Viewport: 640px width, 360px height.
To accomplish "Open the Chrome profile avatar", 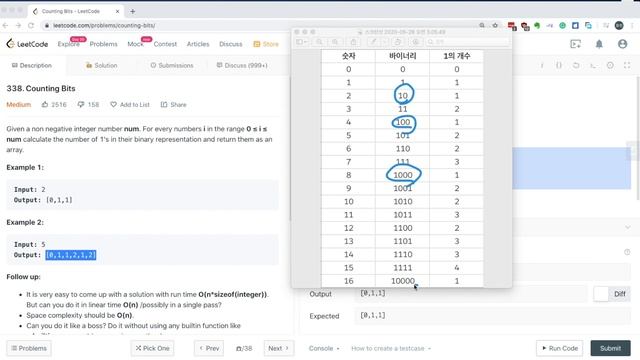I will (619, 26).
